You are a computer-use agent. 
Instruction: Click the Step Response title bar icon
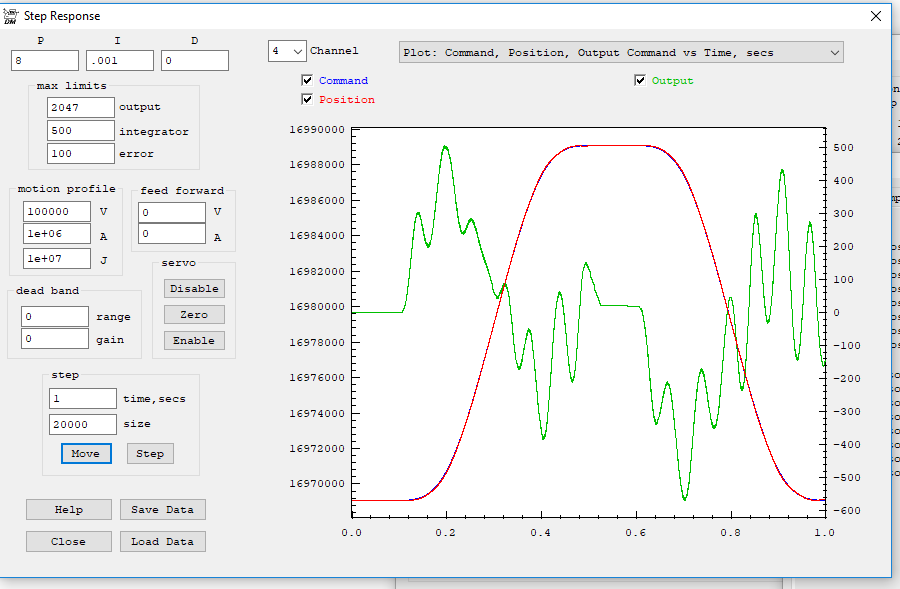(x=11, y=15)
